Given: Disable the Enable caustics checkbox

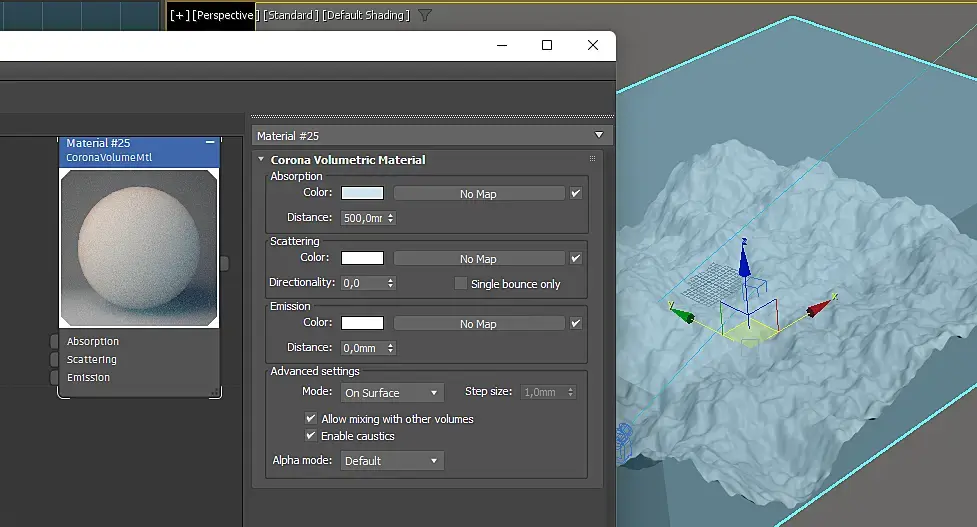Looking at the screenshot, I should (x=311, y=436).
